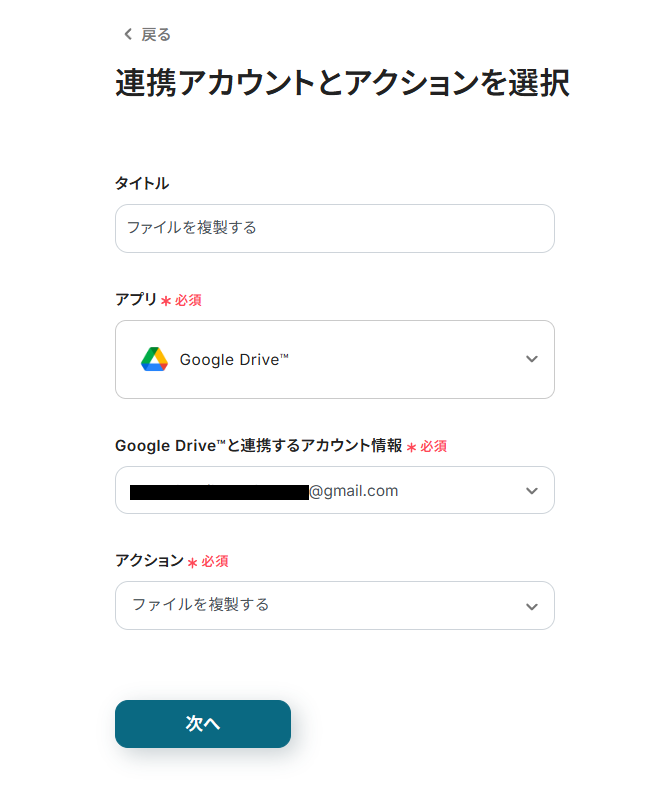The image size is (667, 795).
Task: Click the 必須 marker beside account info label
Action: click(433, 446)
